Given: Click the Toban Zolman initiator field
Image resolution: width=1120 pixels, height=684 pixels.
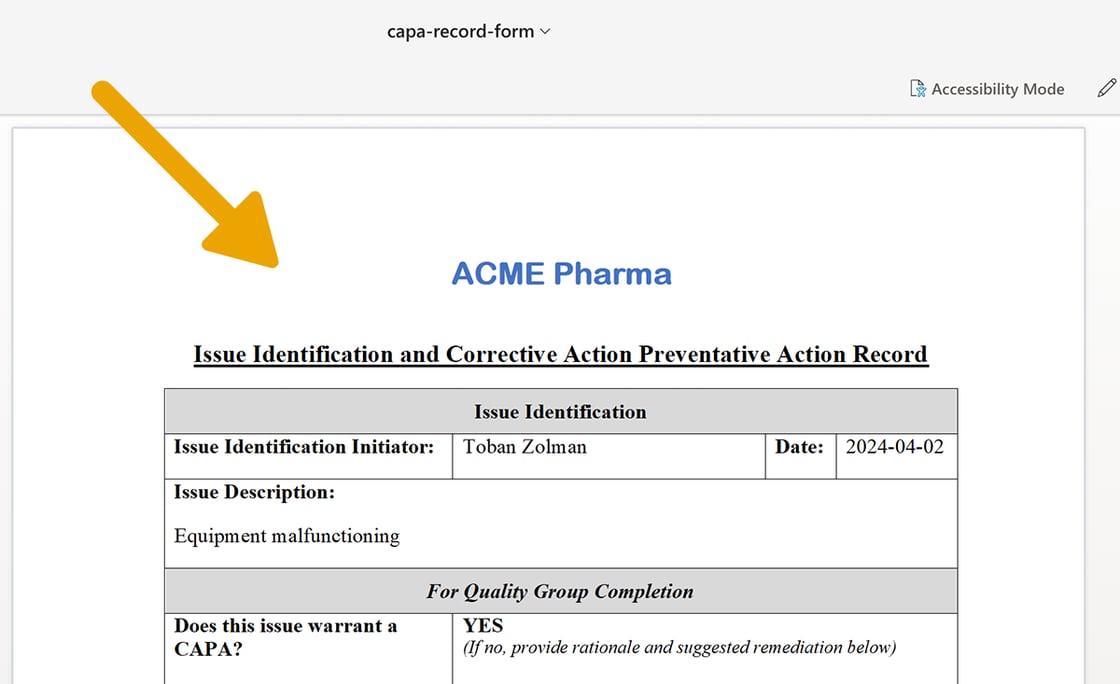Looking at the screenshot, I should (525, 447).
